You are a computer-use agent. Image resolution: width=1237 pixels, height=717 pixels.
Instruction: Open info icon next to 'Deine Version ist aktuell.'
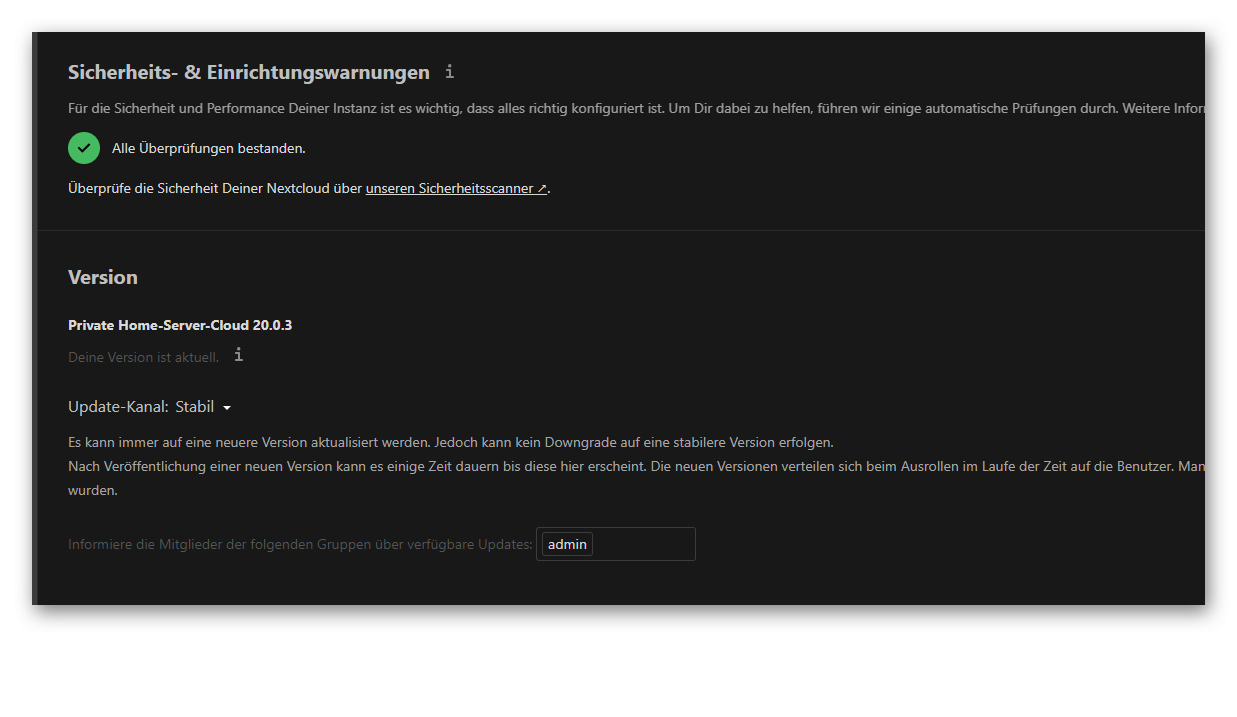click(x=238, y=355)
